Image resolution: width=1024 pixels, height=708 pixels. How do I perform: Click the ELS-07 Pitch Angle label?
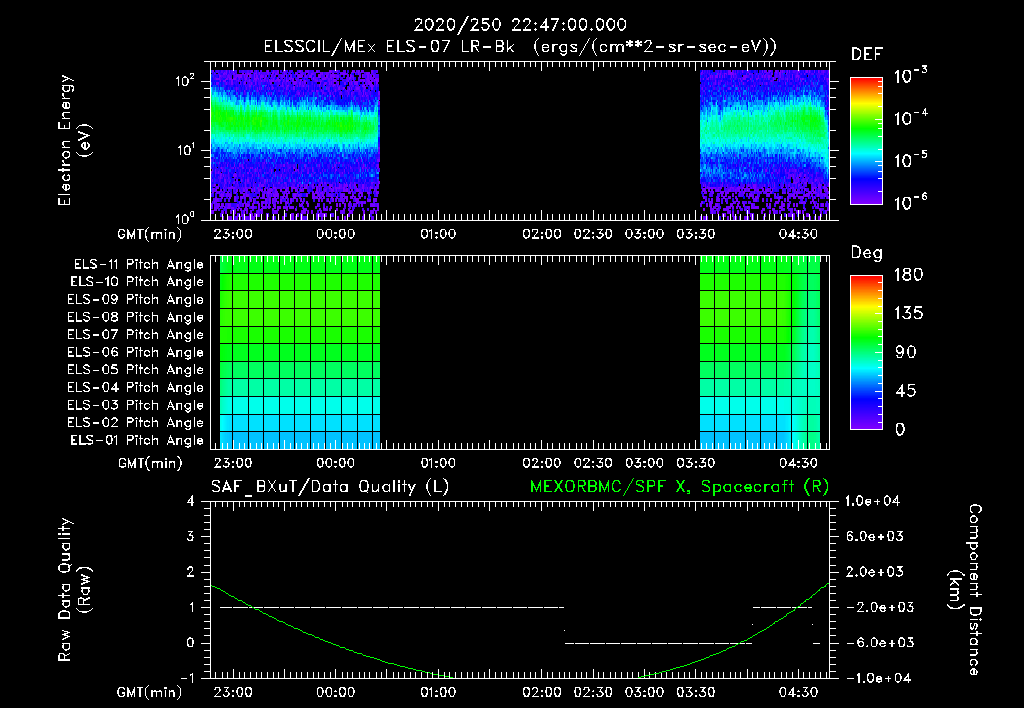[135, 334]
